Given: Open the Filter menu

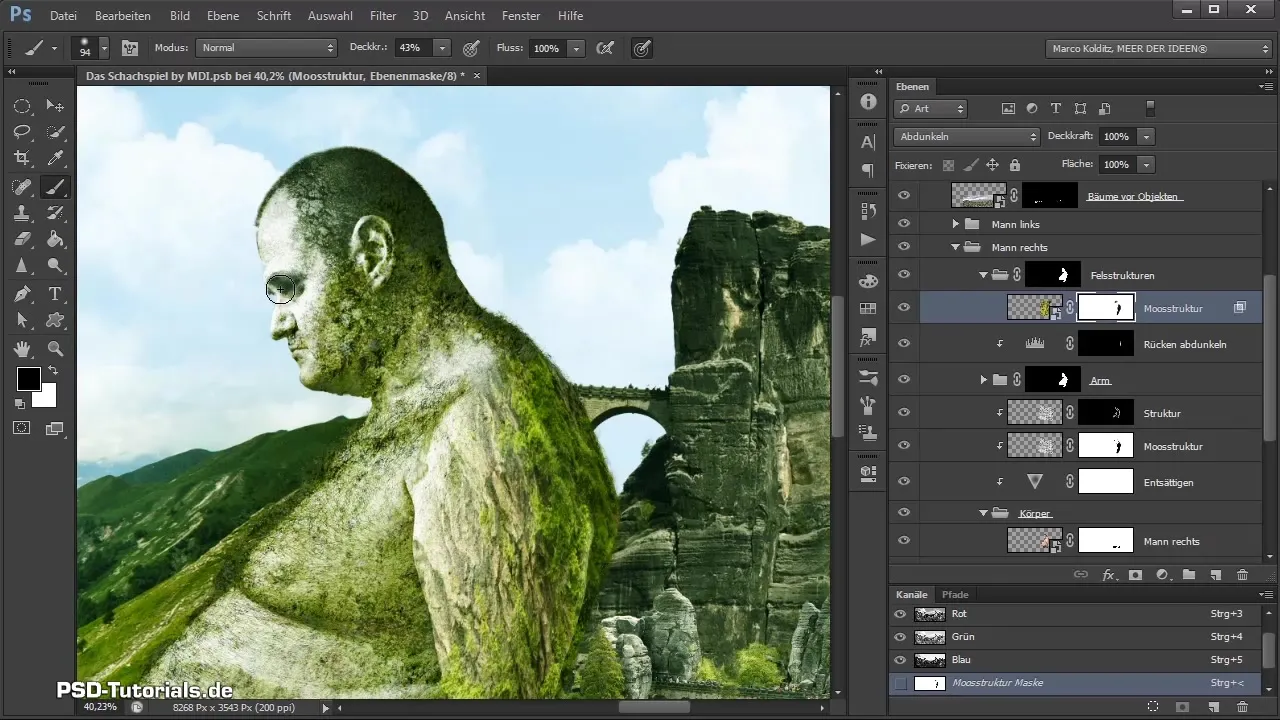Looking at the screenshot, I should tap(383, 16).
